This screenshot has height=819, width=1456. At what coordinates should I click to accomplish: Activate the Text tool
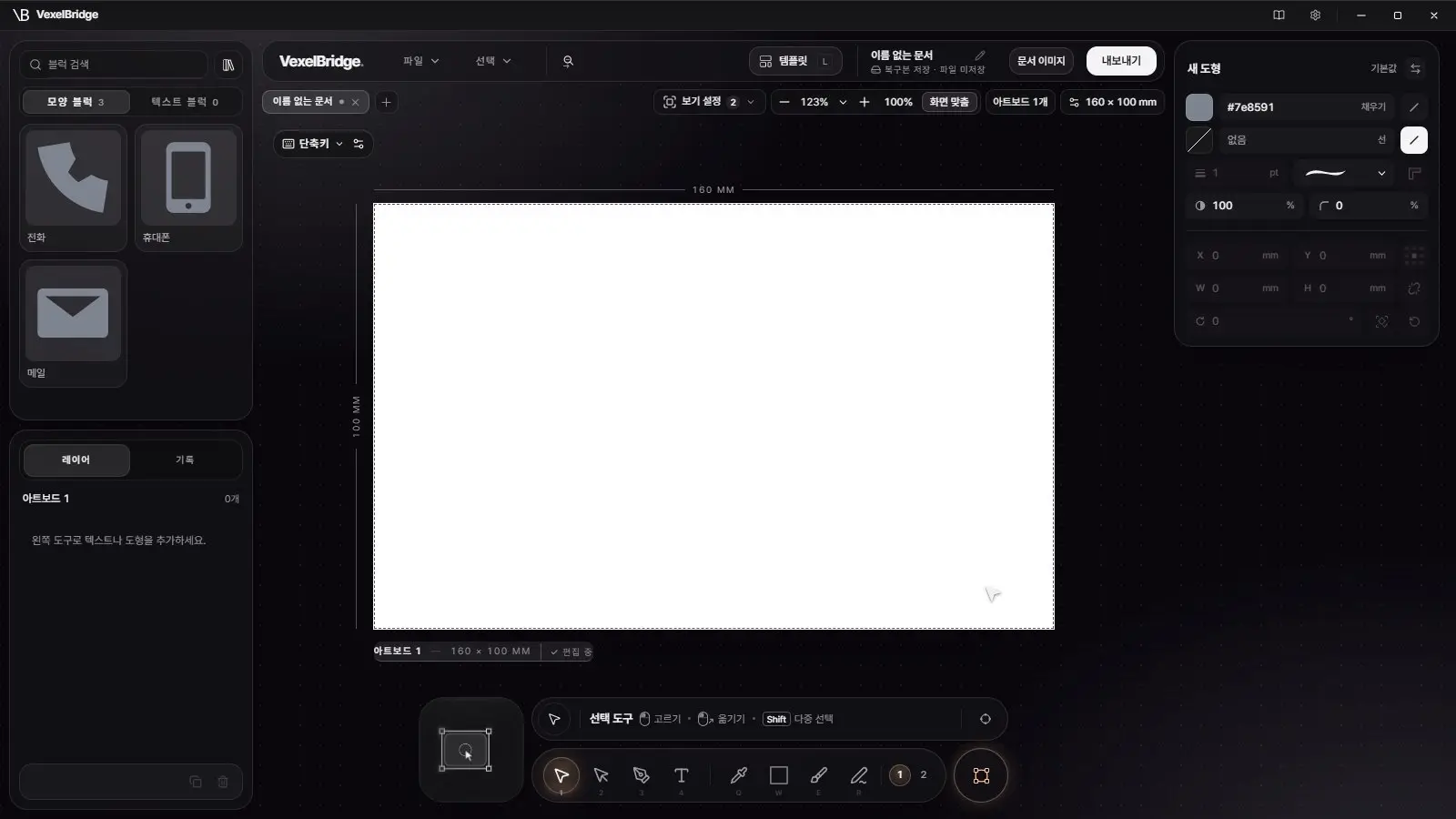tap(681, 775)
